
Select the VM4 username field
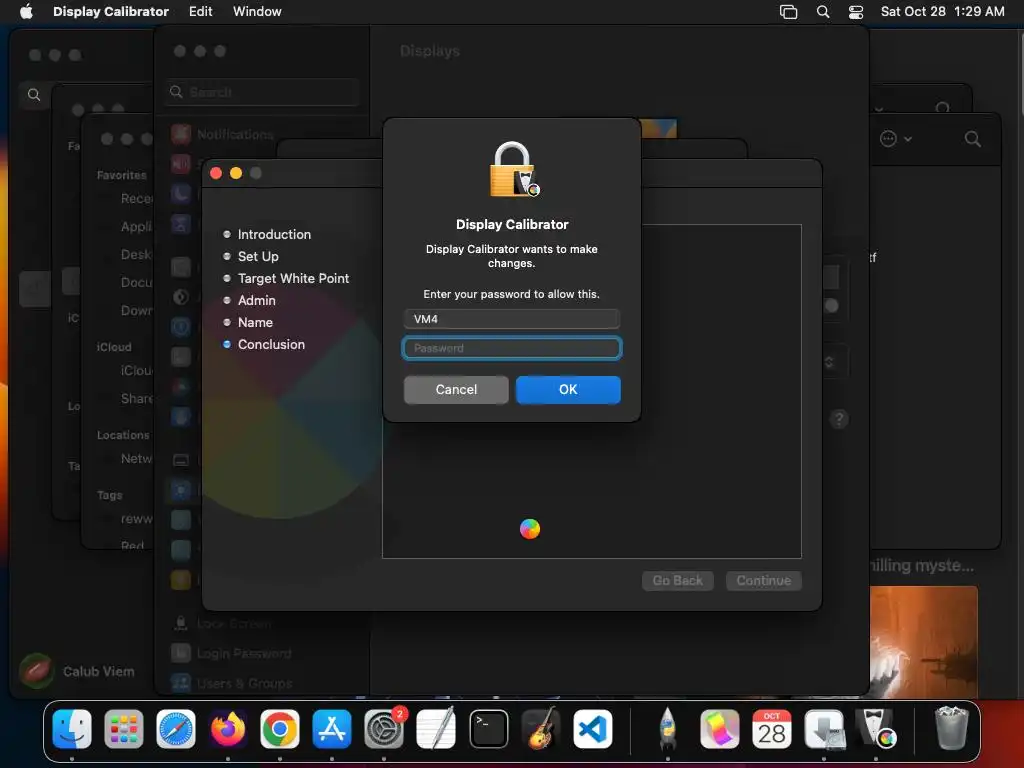coord(511,319)
